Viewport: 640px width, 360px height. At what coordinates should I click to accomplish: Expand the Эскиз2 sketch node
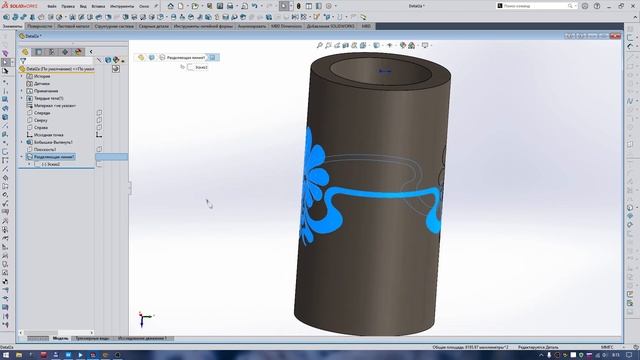coord(29,164)
